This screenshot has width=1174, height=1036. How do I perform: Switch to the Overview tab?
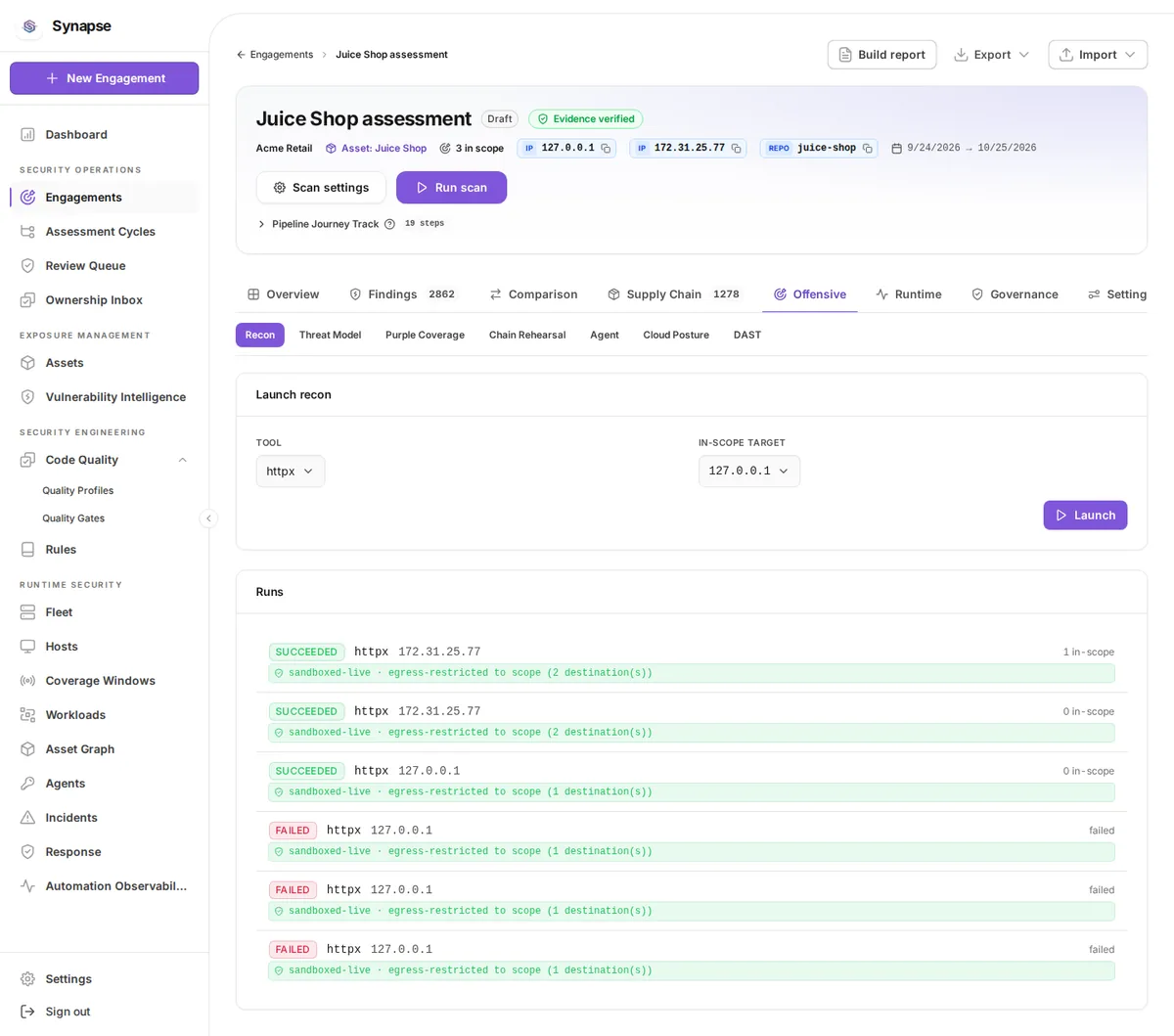click(x=283, y=294)
